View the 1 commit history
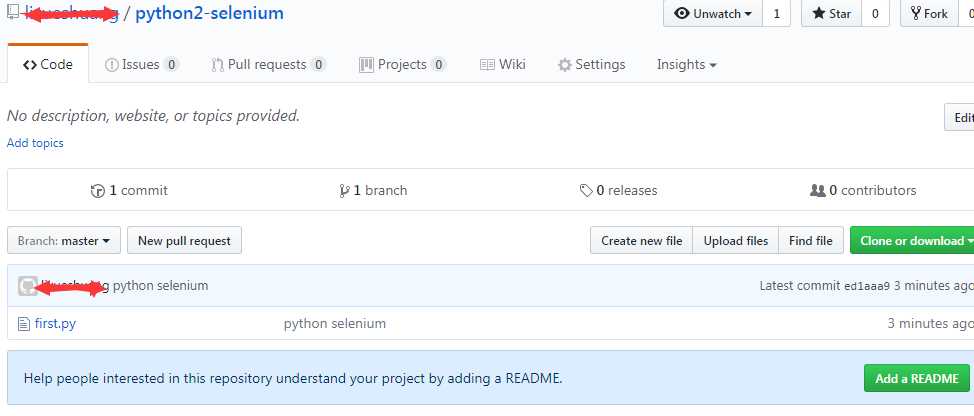The width and height of the screenshot is (974, 416). (x=129, y=191)
